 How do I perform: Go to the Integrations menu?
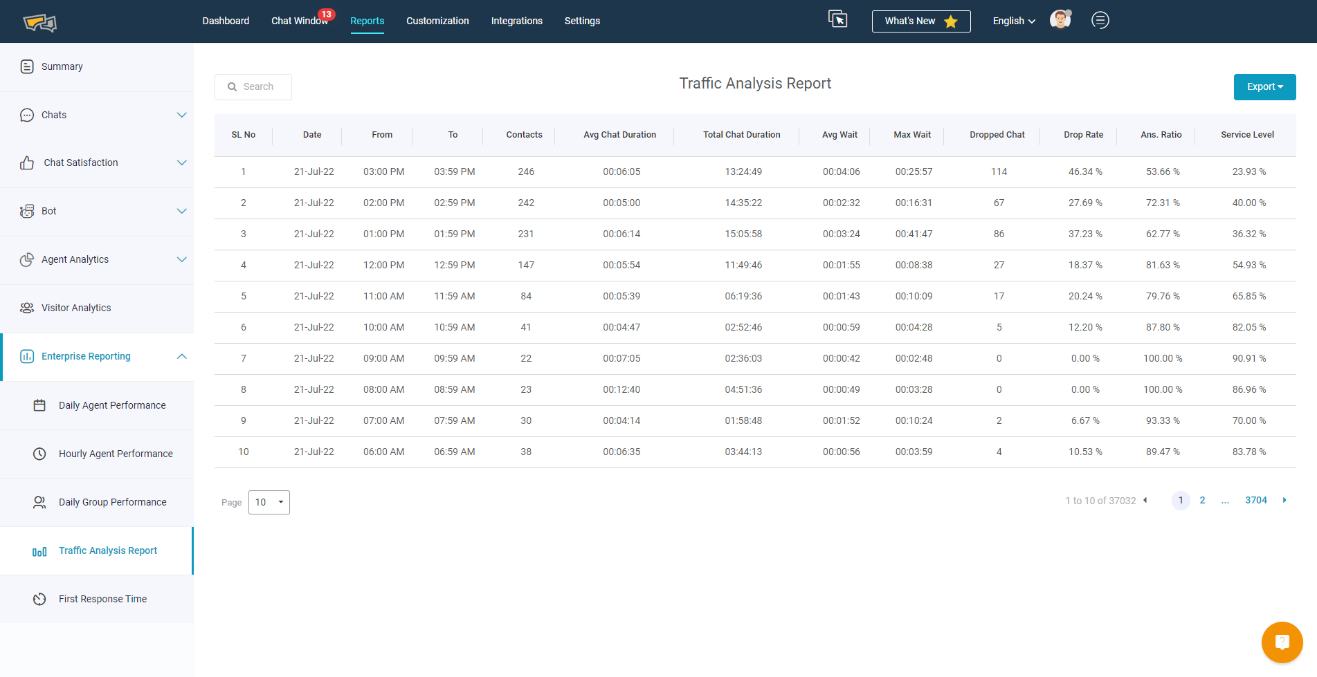click(x=516, y=21)
